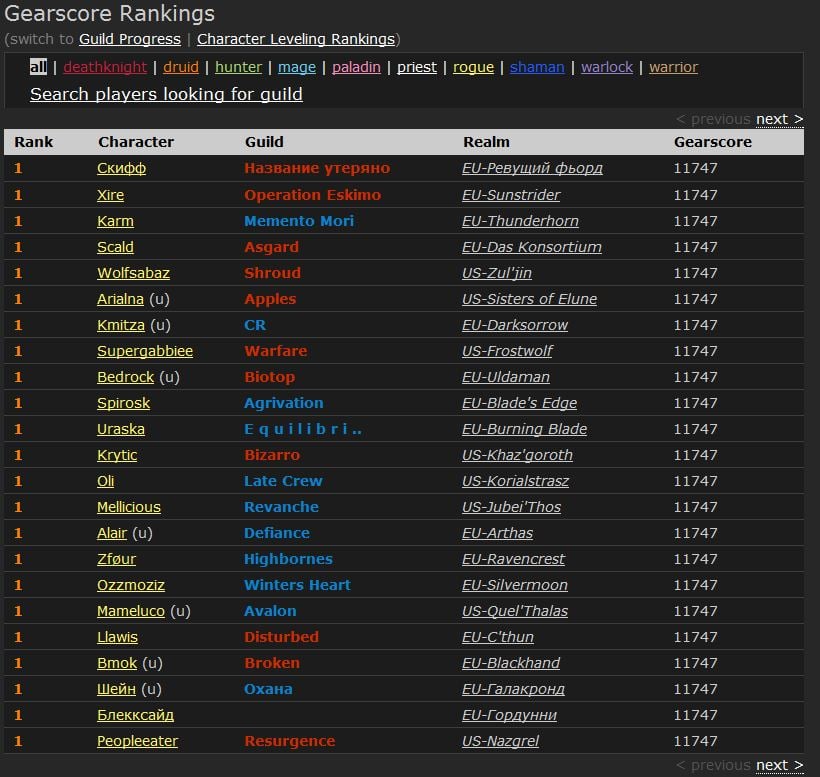Open the Memento Mori guild page

click(299, 221)
